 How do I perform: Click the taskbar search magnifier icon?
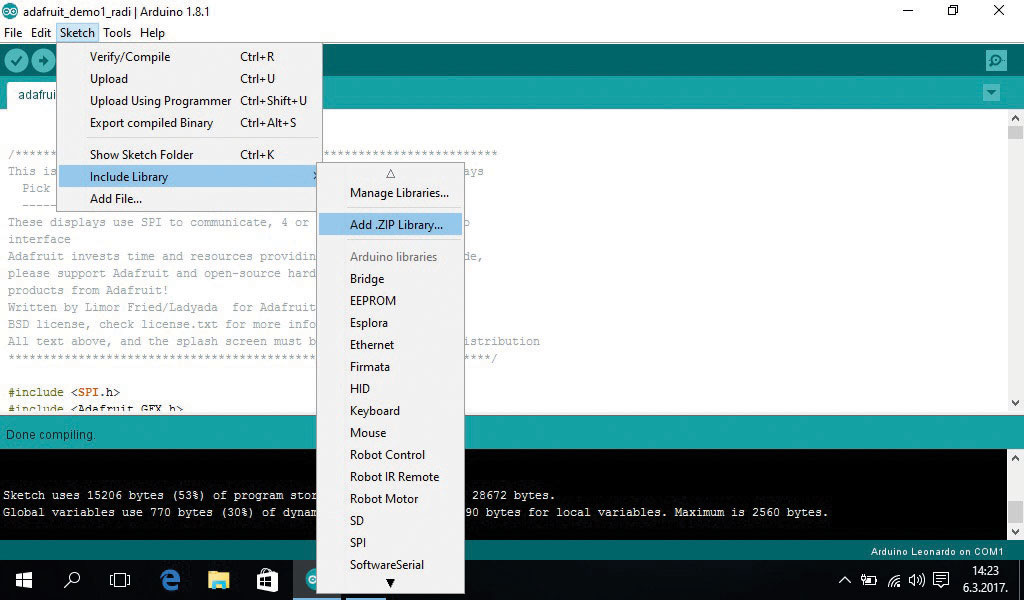[x=72, y=579]
